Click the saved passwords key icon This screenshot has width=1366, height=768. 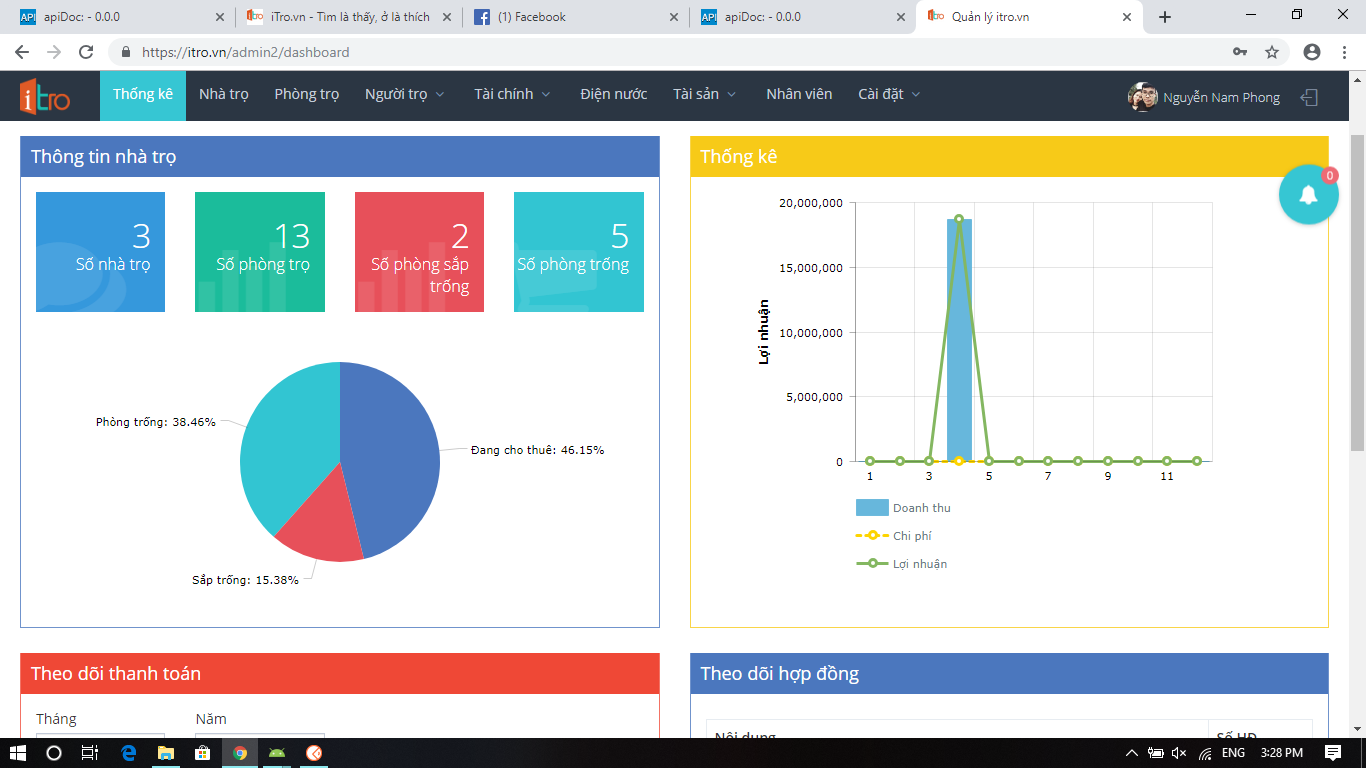pos(1240,52)
